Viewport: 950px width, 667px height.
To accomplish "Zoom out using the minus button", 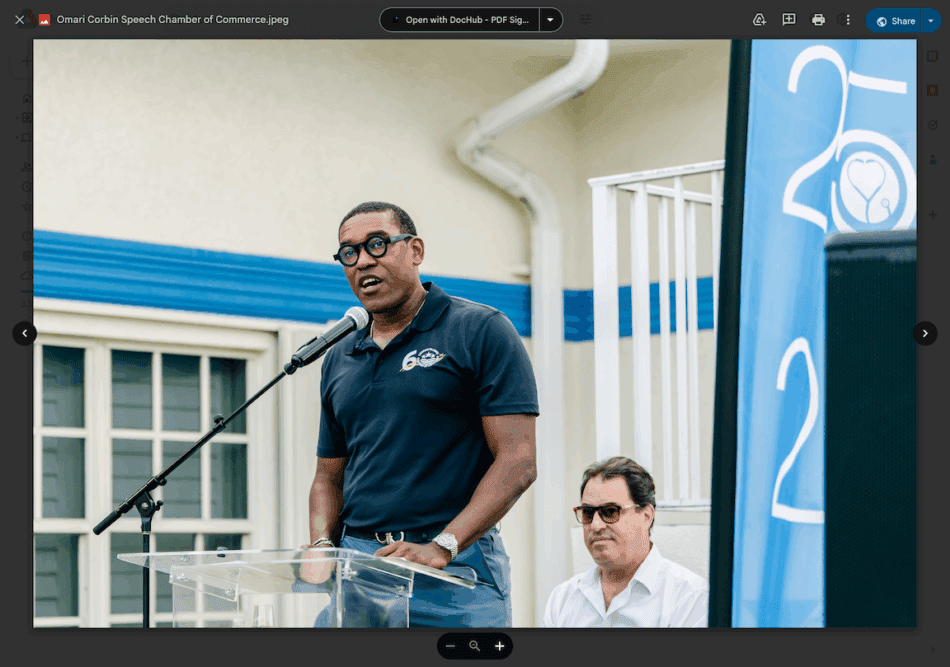I will coord(450,646).
